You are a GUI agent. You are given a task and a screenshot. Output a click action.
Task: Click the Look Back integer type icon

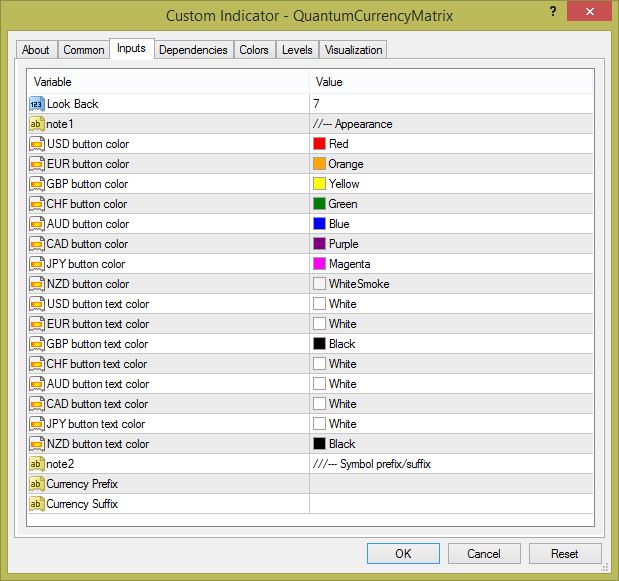click(x=37, y=104)
